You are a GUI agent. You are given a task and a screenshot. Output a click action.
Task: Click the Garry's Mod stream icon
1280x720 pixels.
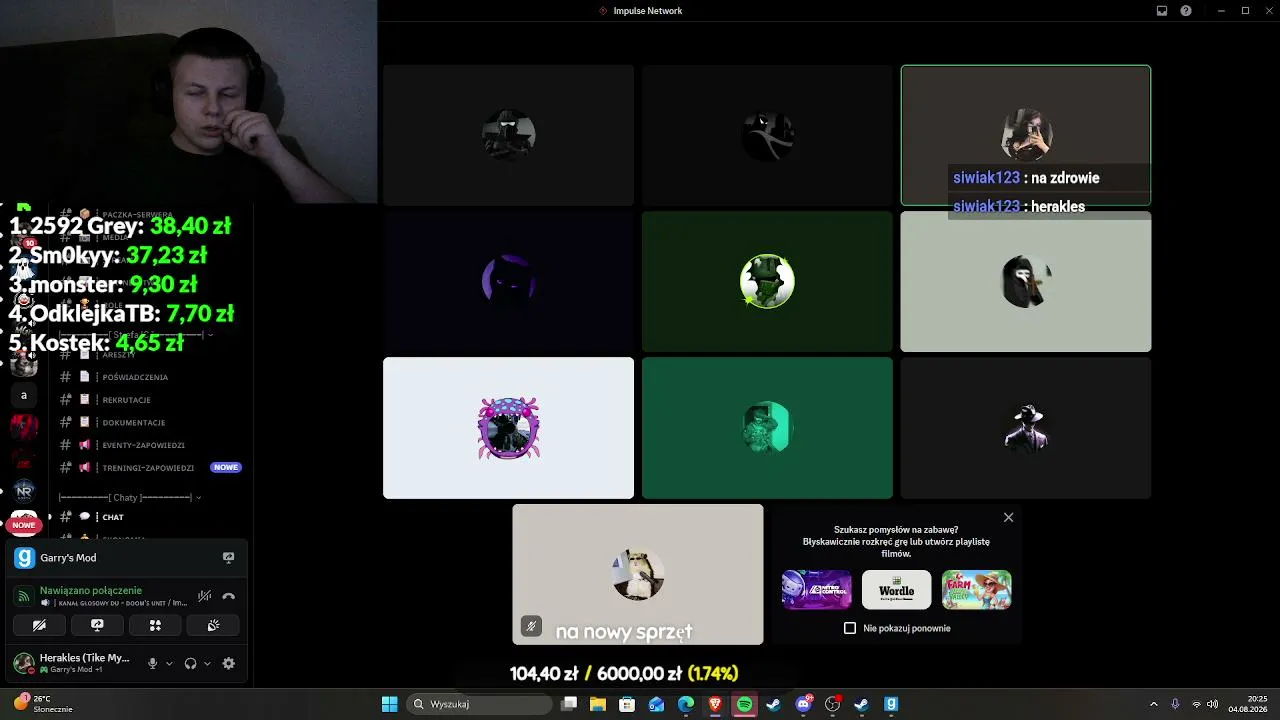228,558
